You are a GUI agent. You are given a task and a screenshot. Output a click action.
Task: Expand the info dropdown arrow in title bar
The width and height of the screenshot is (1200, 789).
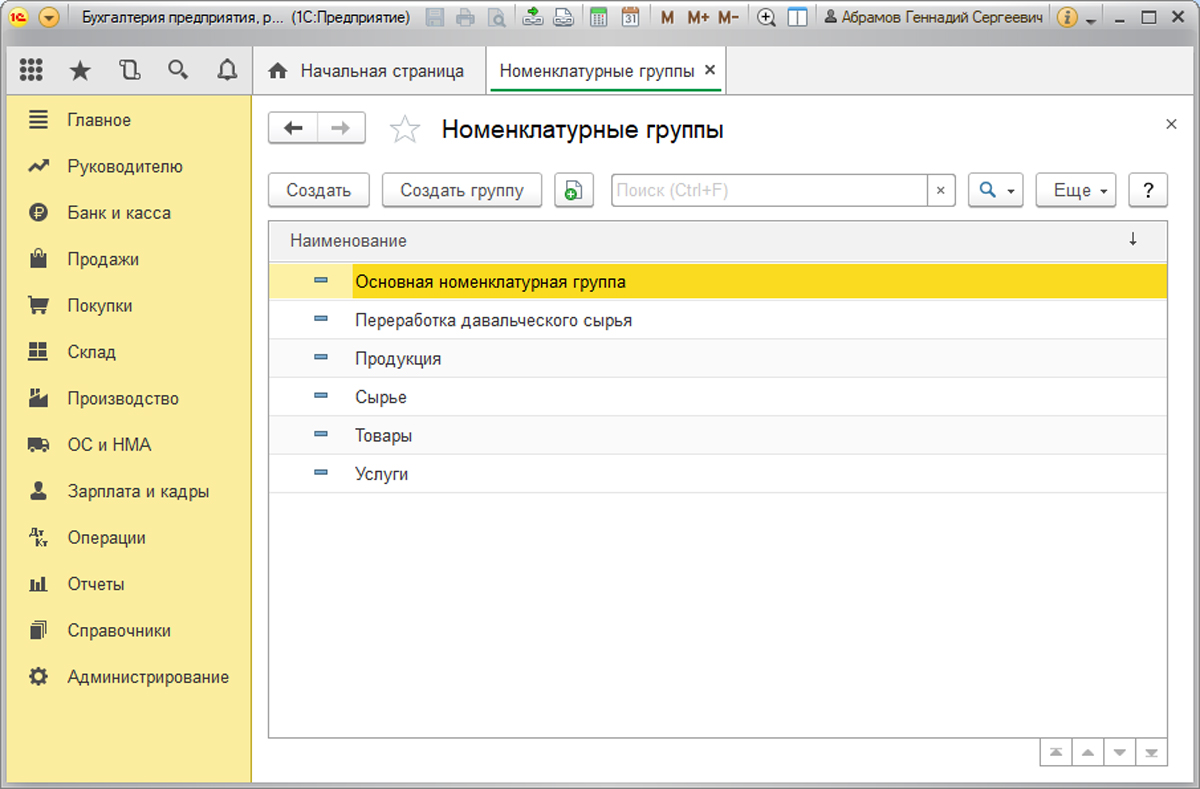pos(1091,19)
